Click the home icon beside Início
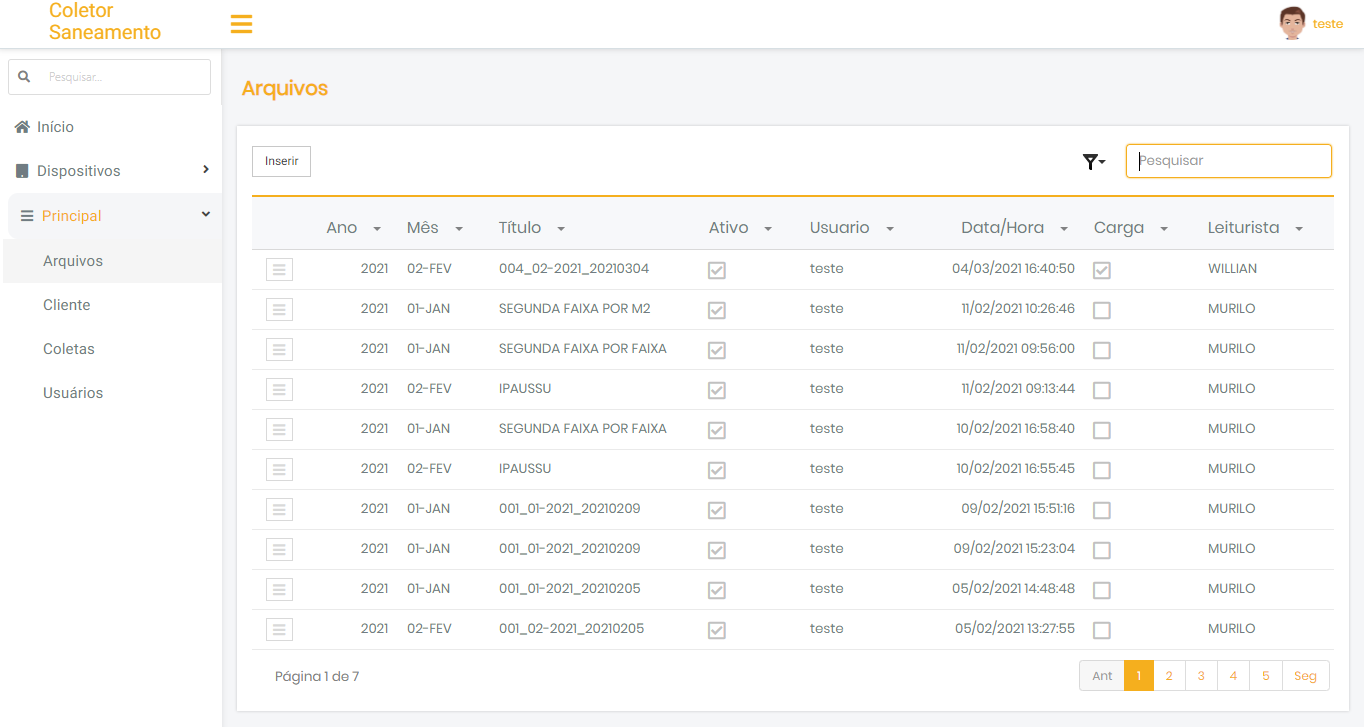The image size is (1364, 727). point(22,127)
